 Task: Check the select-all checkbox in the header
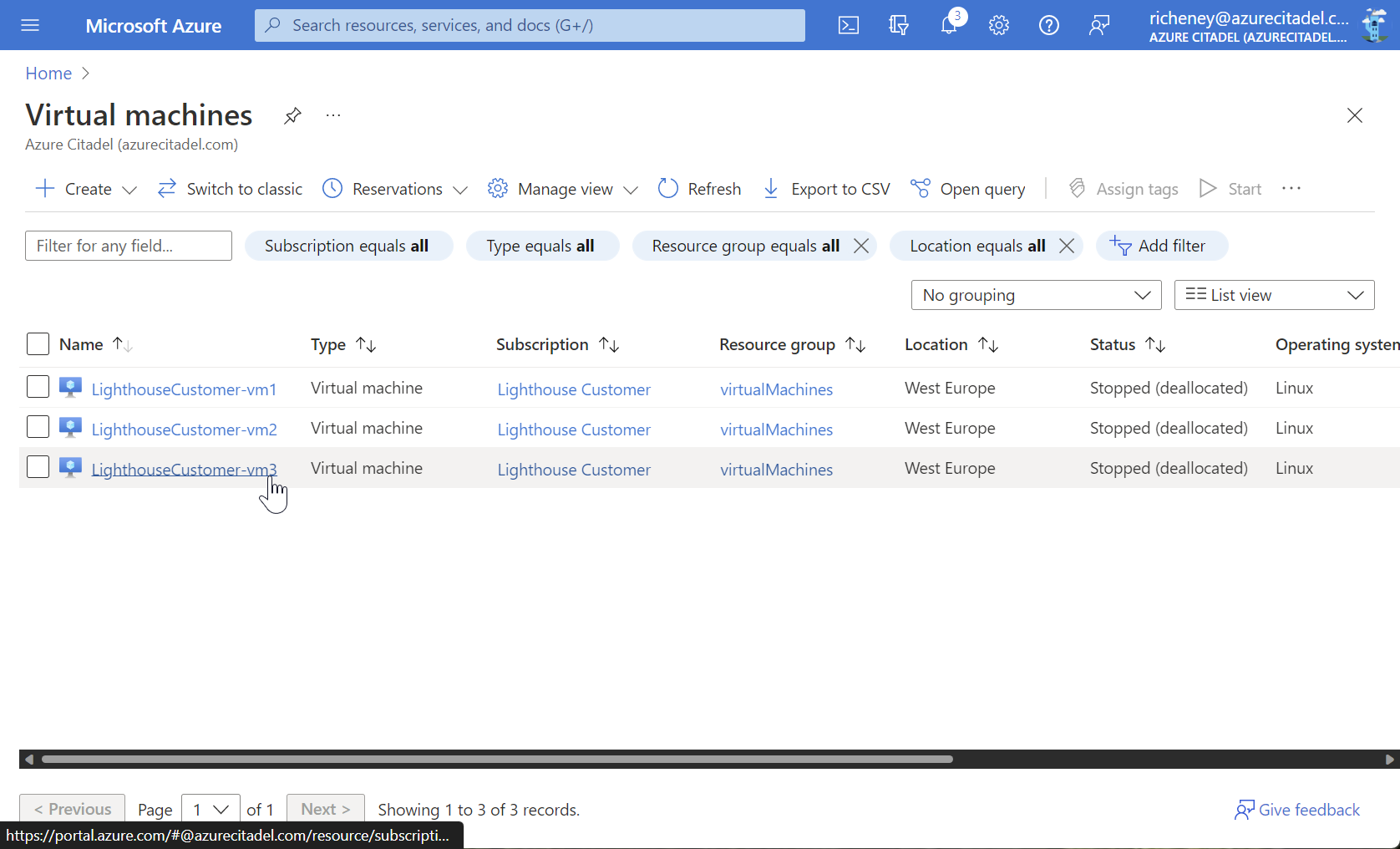coord(38,343)
